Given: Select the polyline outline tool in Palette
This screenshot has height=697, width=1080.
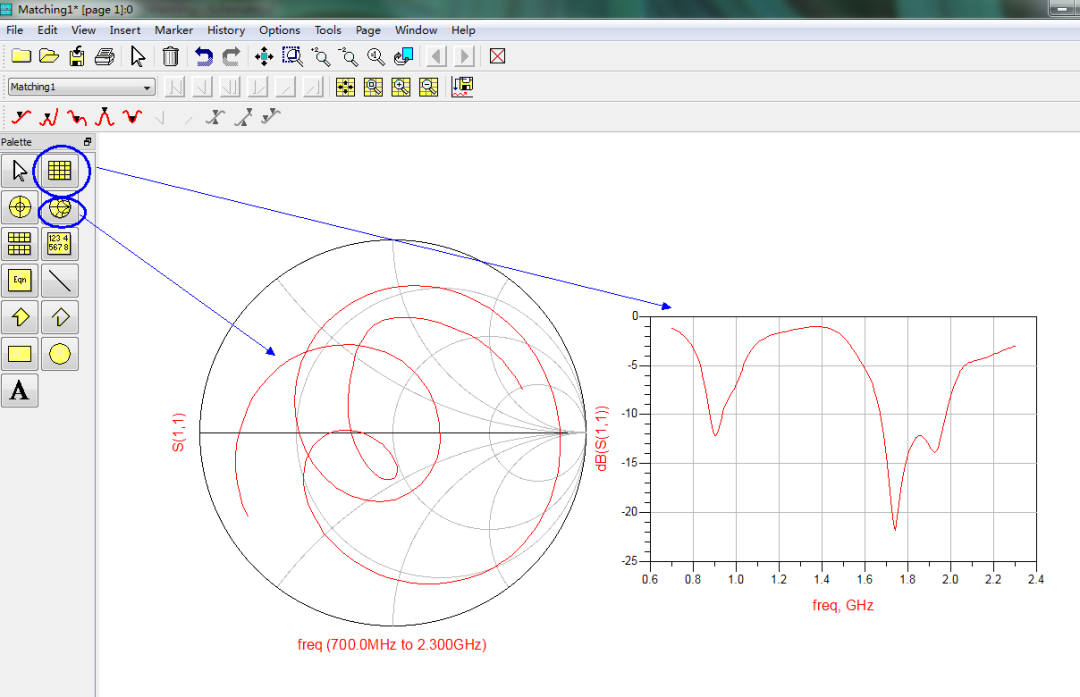Looking at the screenshot, I should click(x=59, y=317).
